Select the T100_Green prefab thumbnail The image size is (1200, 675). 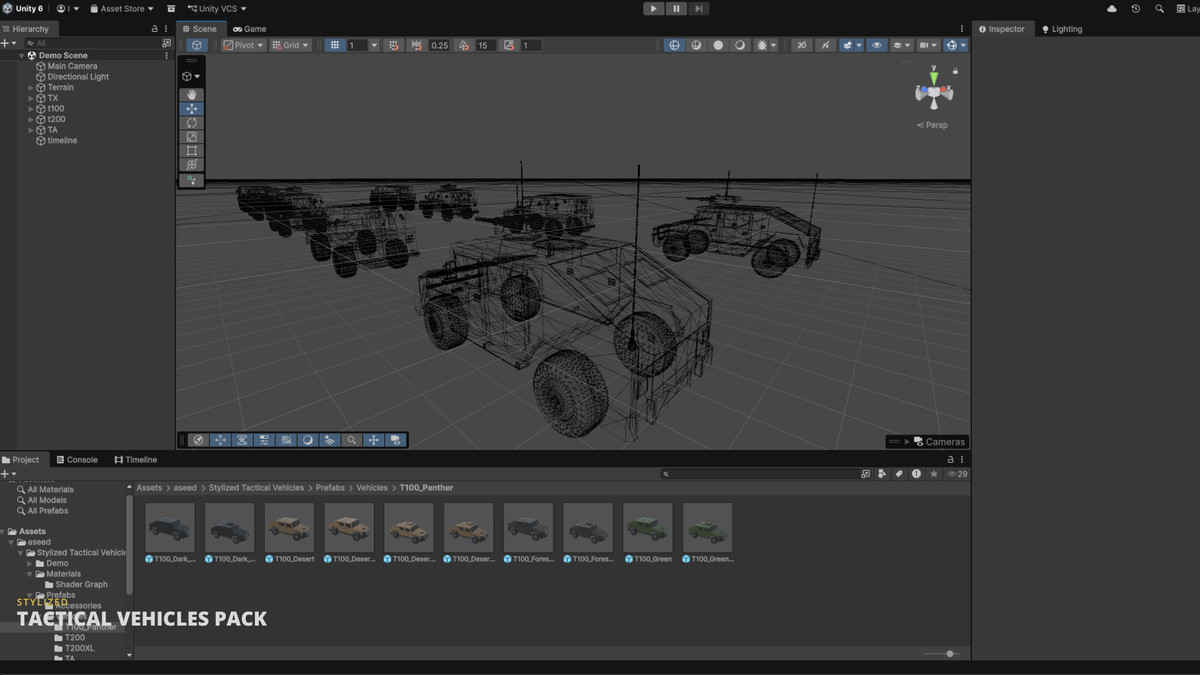[648, 533]
